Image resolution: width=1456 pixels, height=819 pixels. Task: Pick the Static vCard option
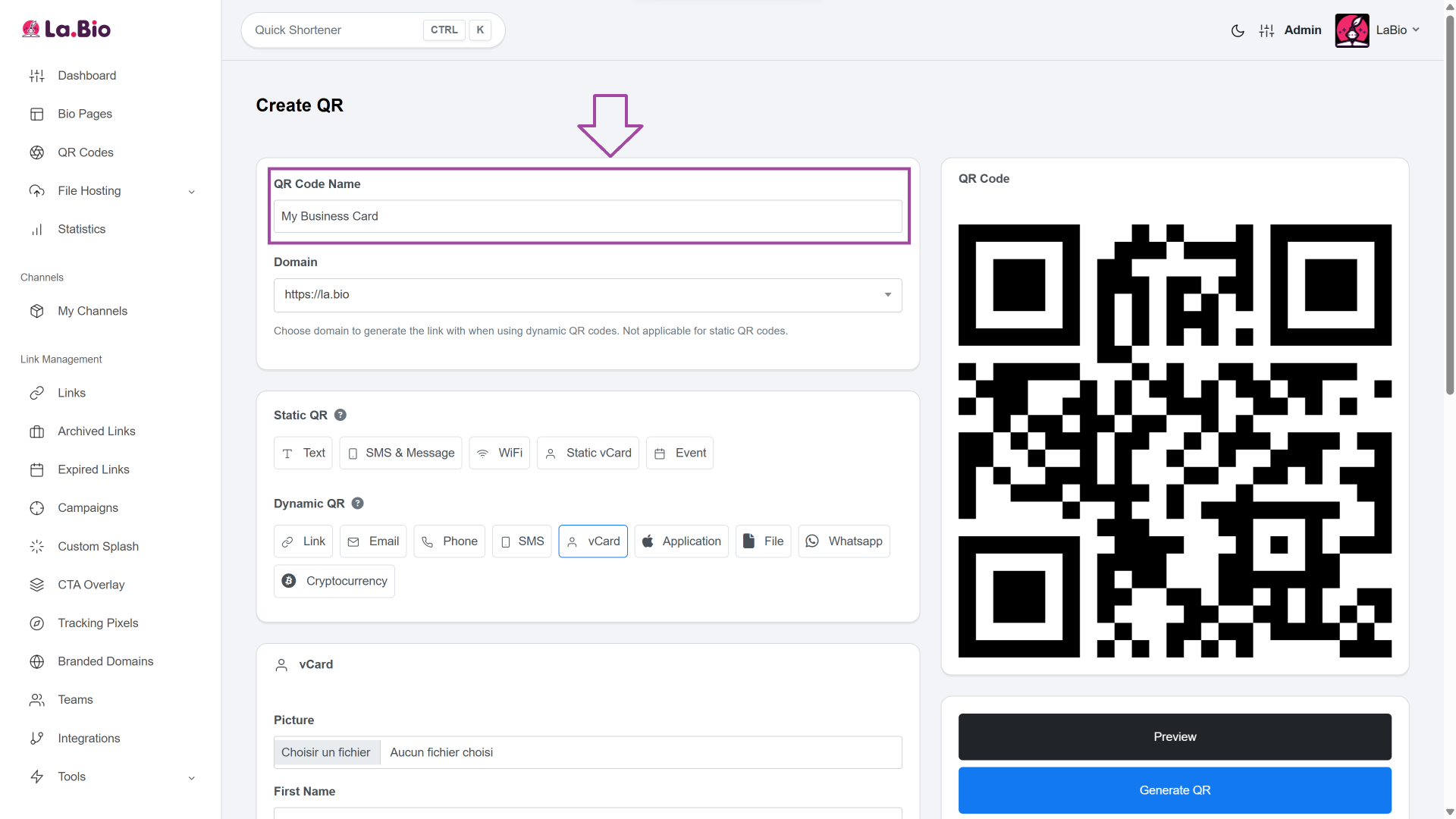pyautogui.click(x=588, y=453)
